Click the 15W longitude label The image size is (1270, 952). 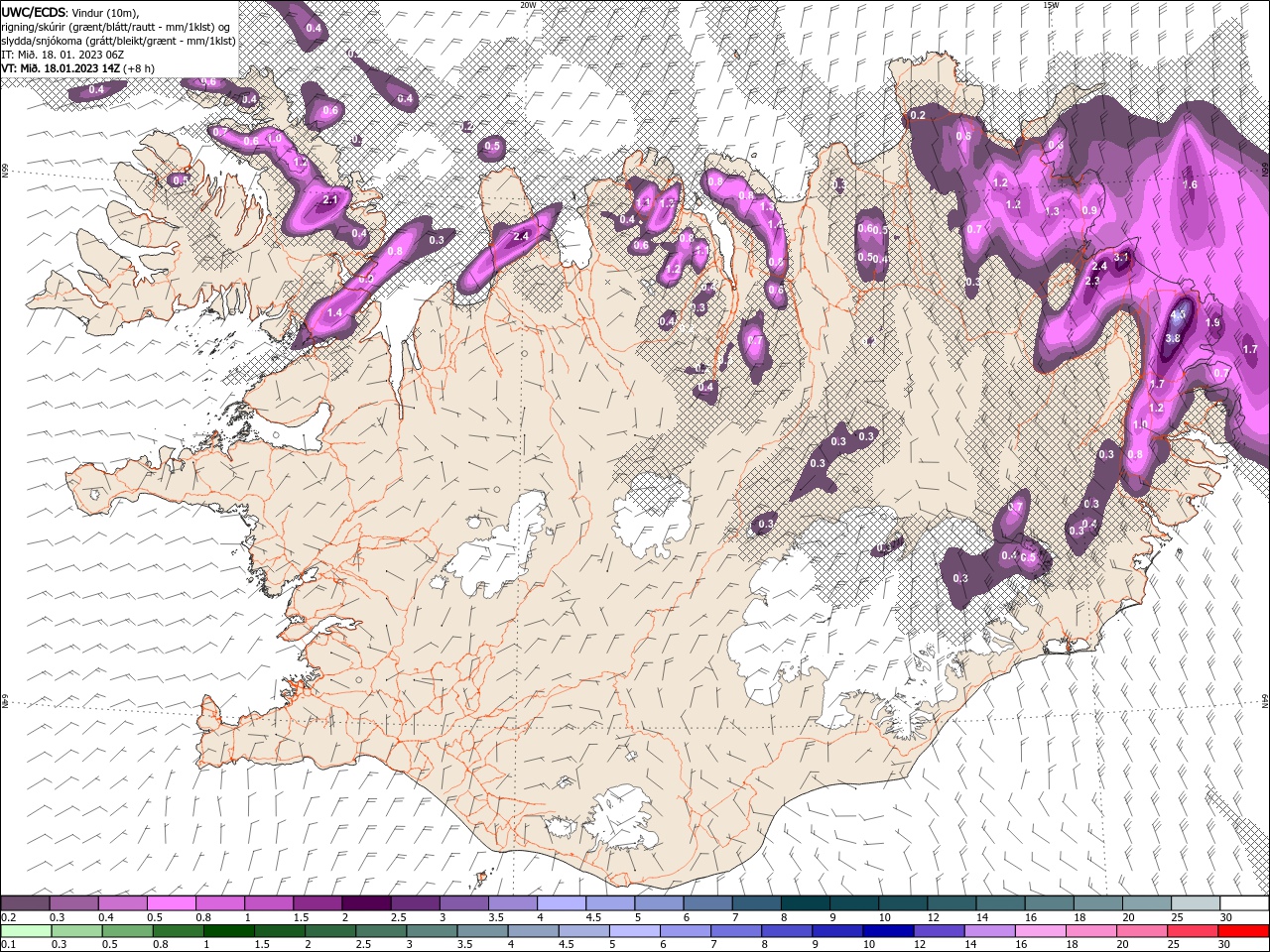click(1051, 5)
